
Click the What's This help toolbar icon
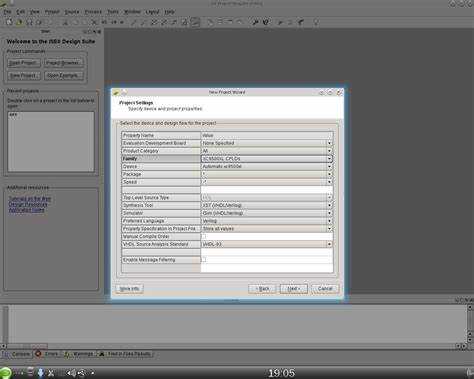pos(266,22)
